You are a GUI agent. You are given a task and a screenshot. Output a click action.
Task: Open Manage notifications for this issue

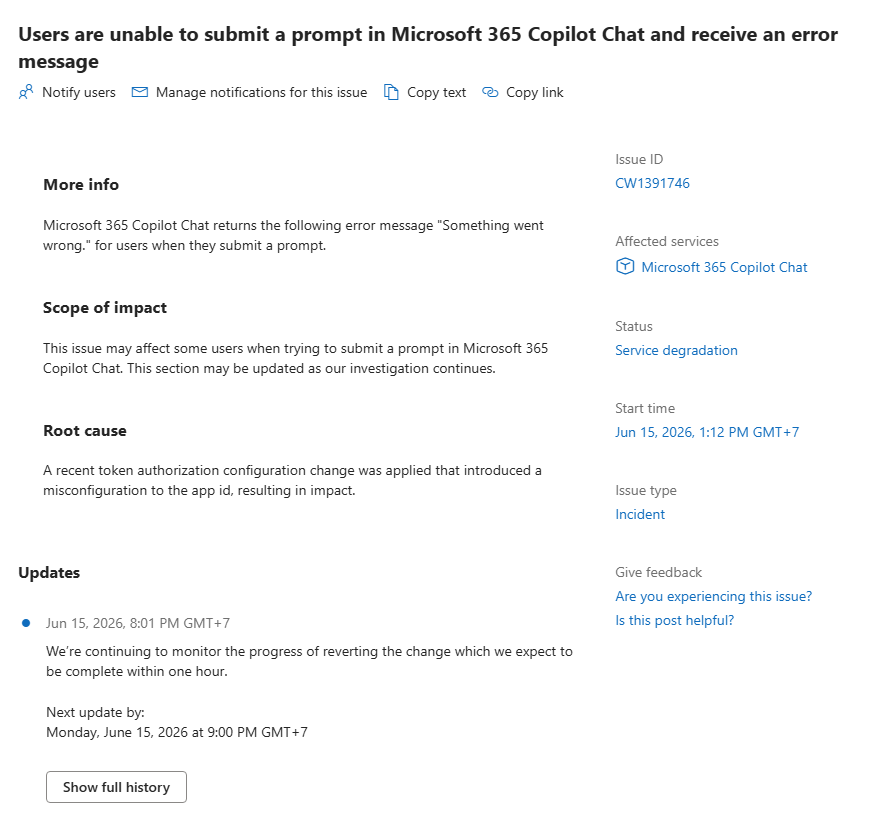tap(249, 92)
